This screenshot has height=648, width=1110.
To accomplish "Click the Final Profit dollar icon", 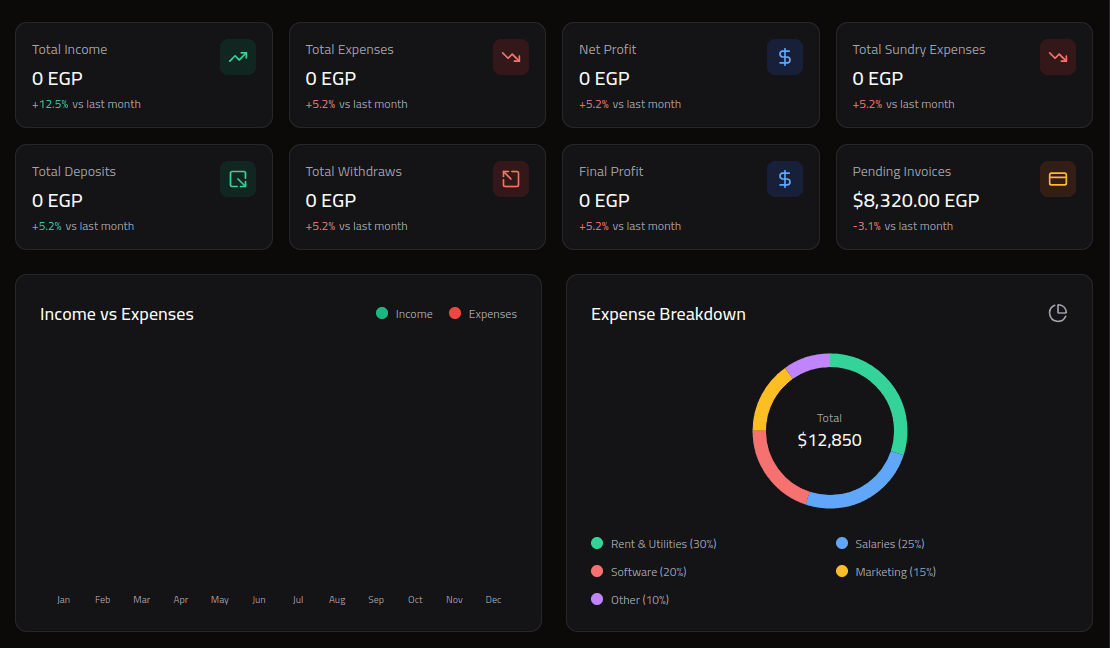I will 785,179.
